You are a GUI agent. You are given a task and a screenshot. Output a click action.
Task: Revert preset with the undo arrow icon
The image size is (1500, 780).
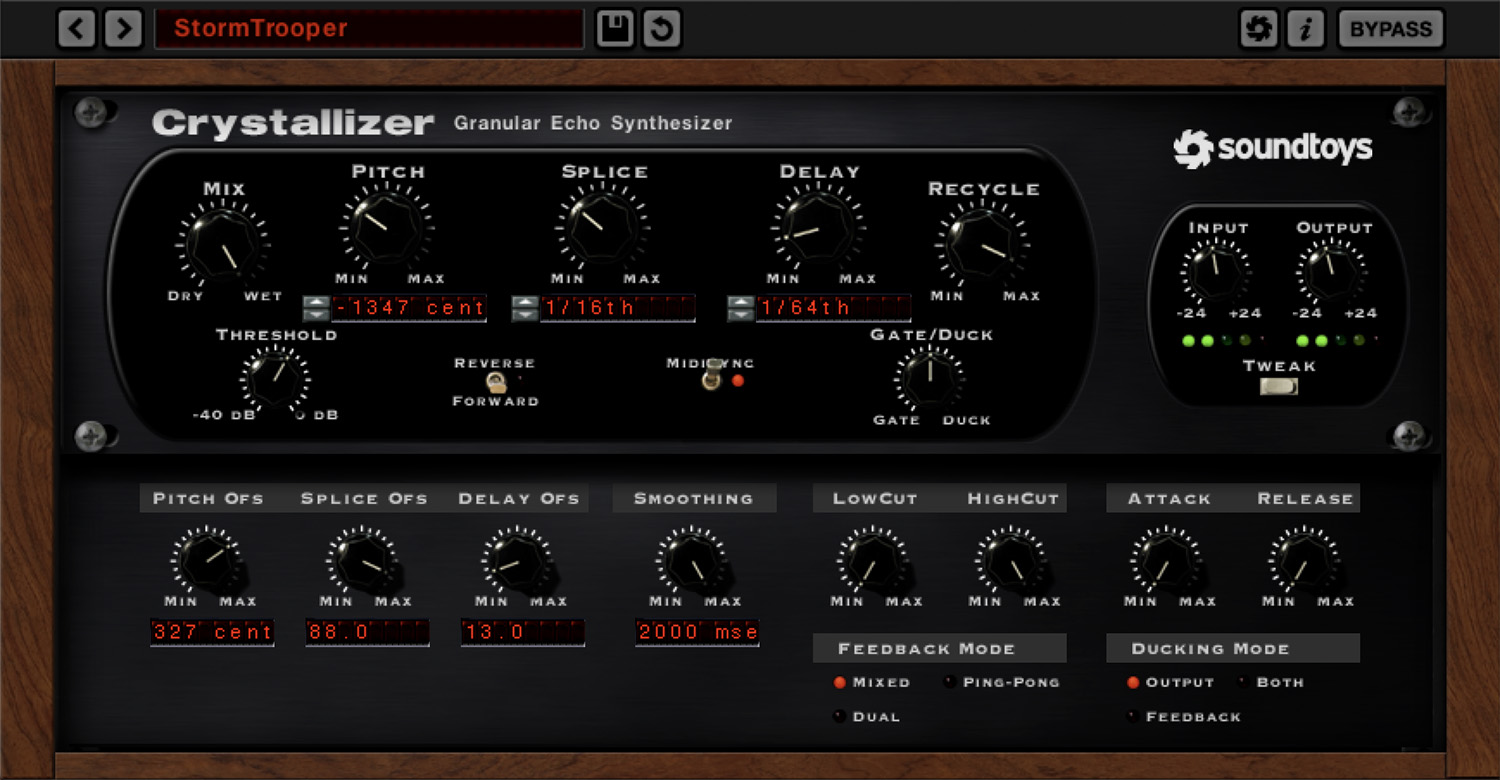click(661, 28)
